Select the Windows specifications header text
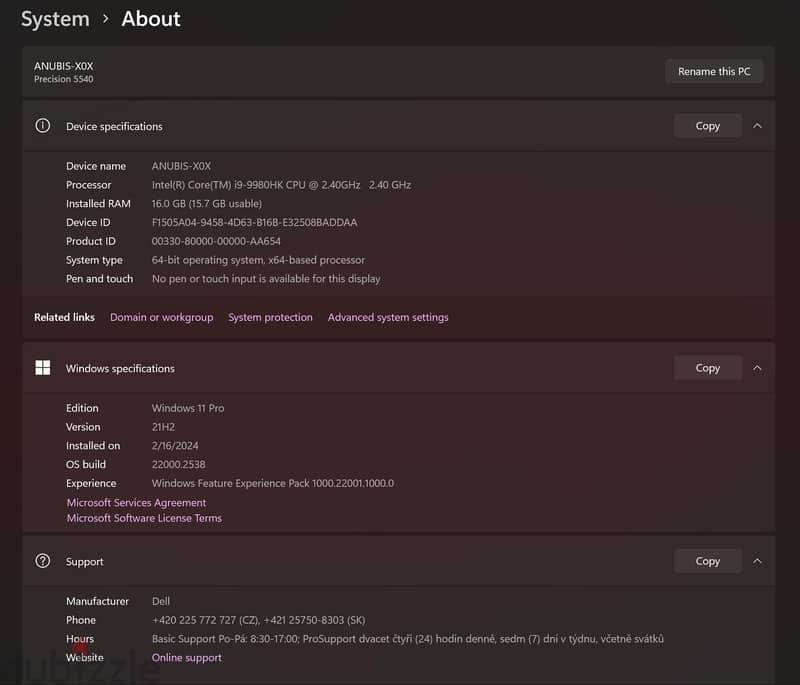 (x=120, y=368)
